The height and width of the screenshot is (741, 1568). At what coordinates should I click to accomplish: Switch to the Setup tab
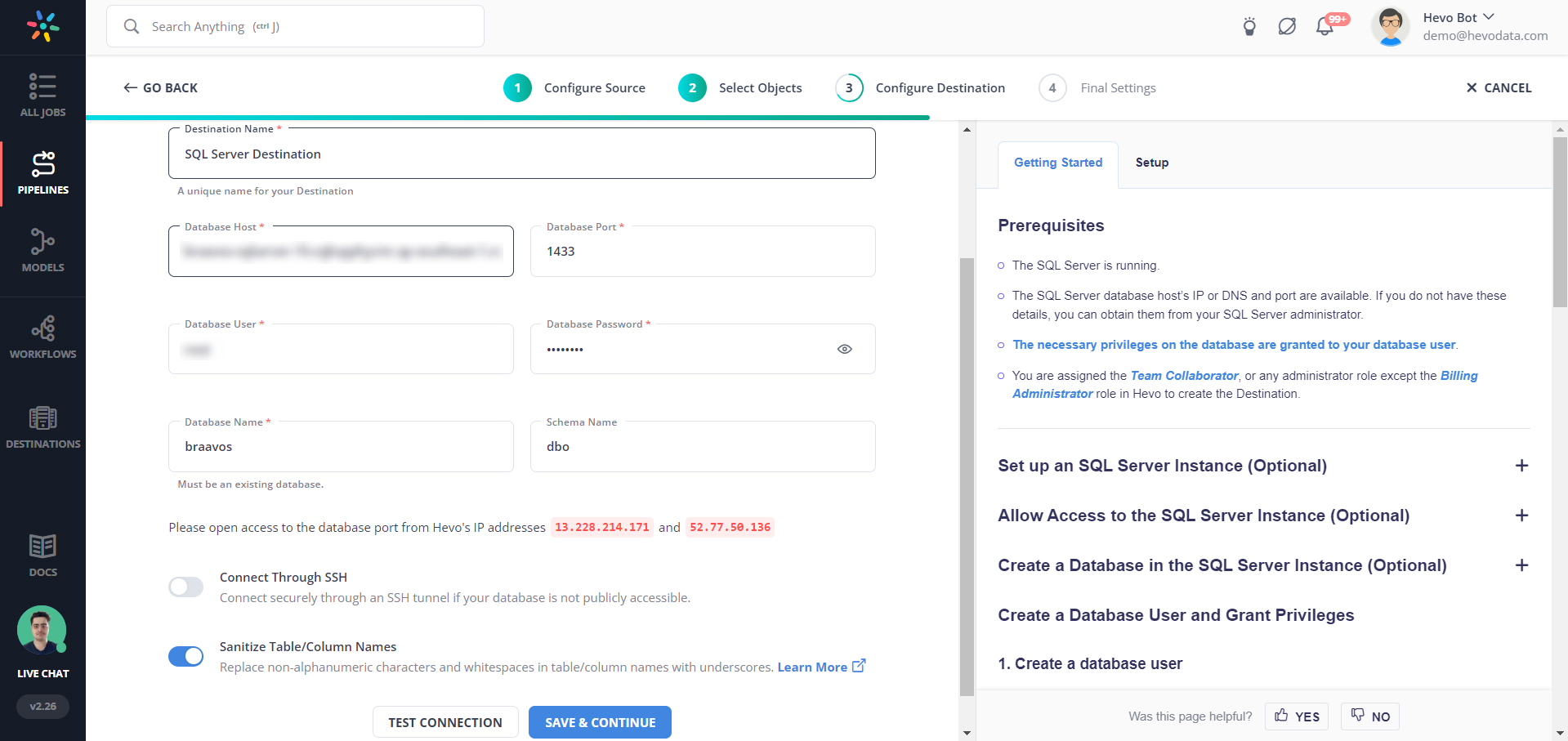[x=1152, y=163]
